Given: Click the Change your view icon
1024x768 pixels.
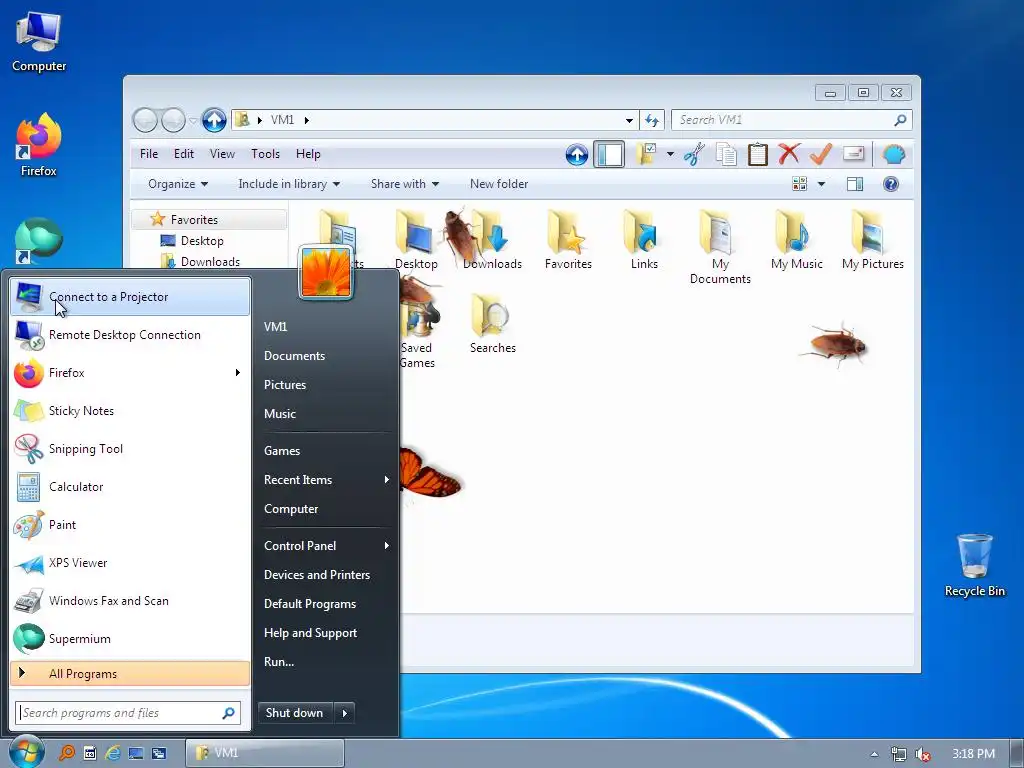Looking at the screenshot, I should [x=799, y=184].
